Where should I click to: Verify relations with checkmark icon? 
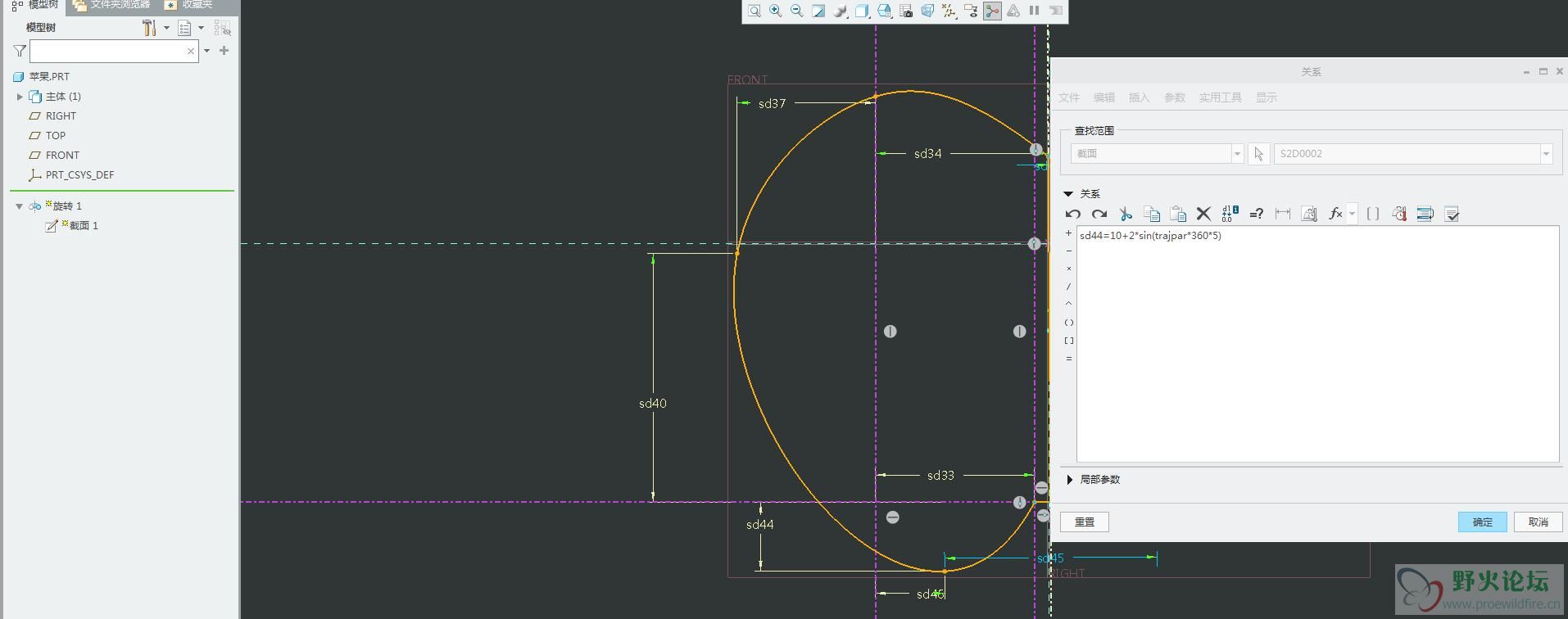tap(1452, 214)
